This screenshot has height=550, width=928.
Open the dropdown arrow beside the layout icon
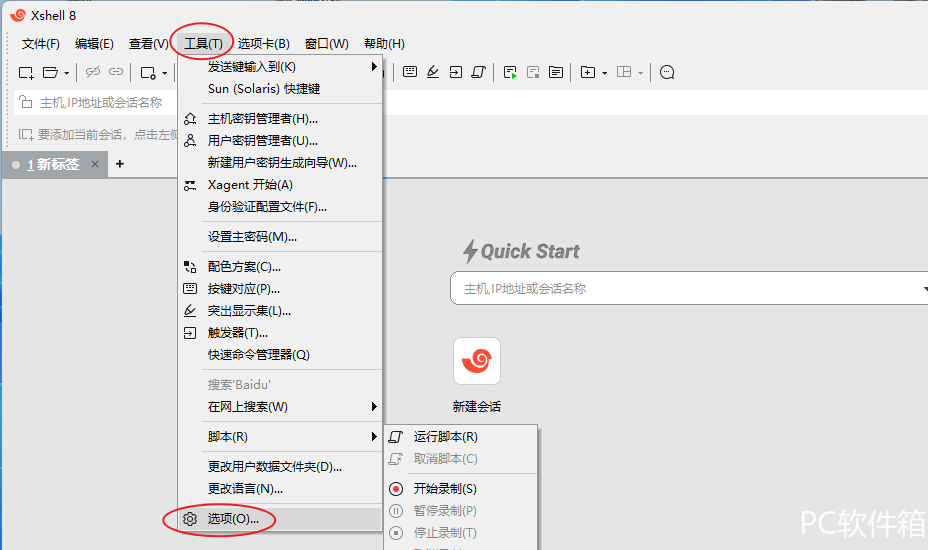click(640, 73)
